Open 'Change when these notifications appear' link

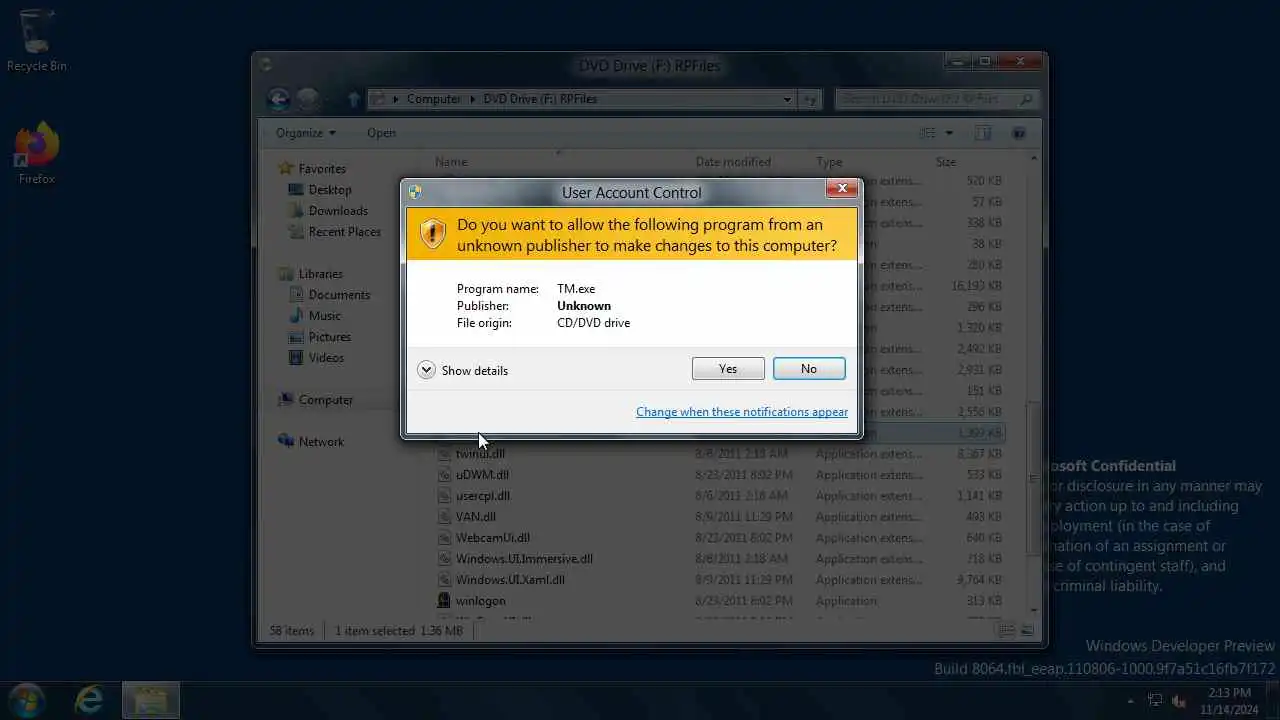click(742, 412)
